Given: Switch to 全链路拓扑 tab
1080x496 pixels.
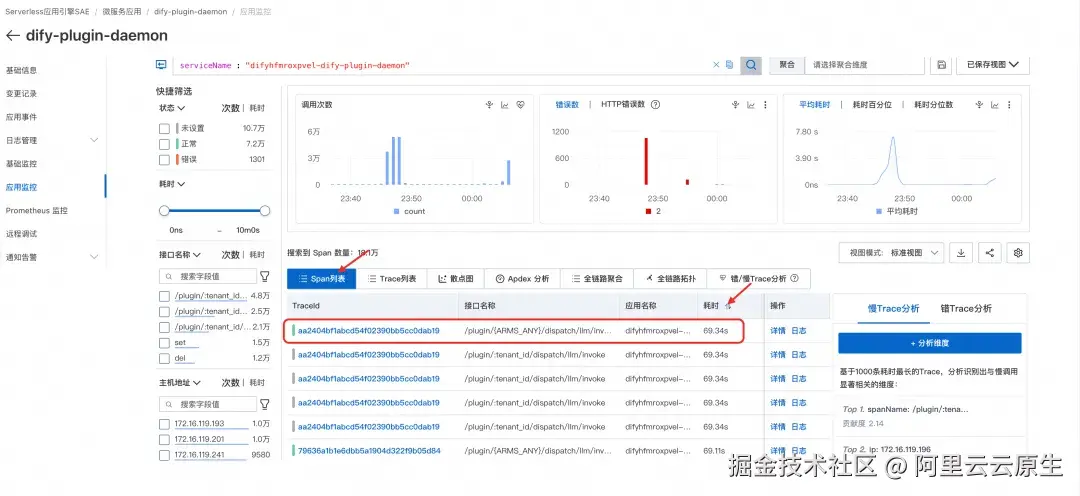Looking at the screenshot, I should 670,279.
